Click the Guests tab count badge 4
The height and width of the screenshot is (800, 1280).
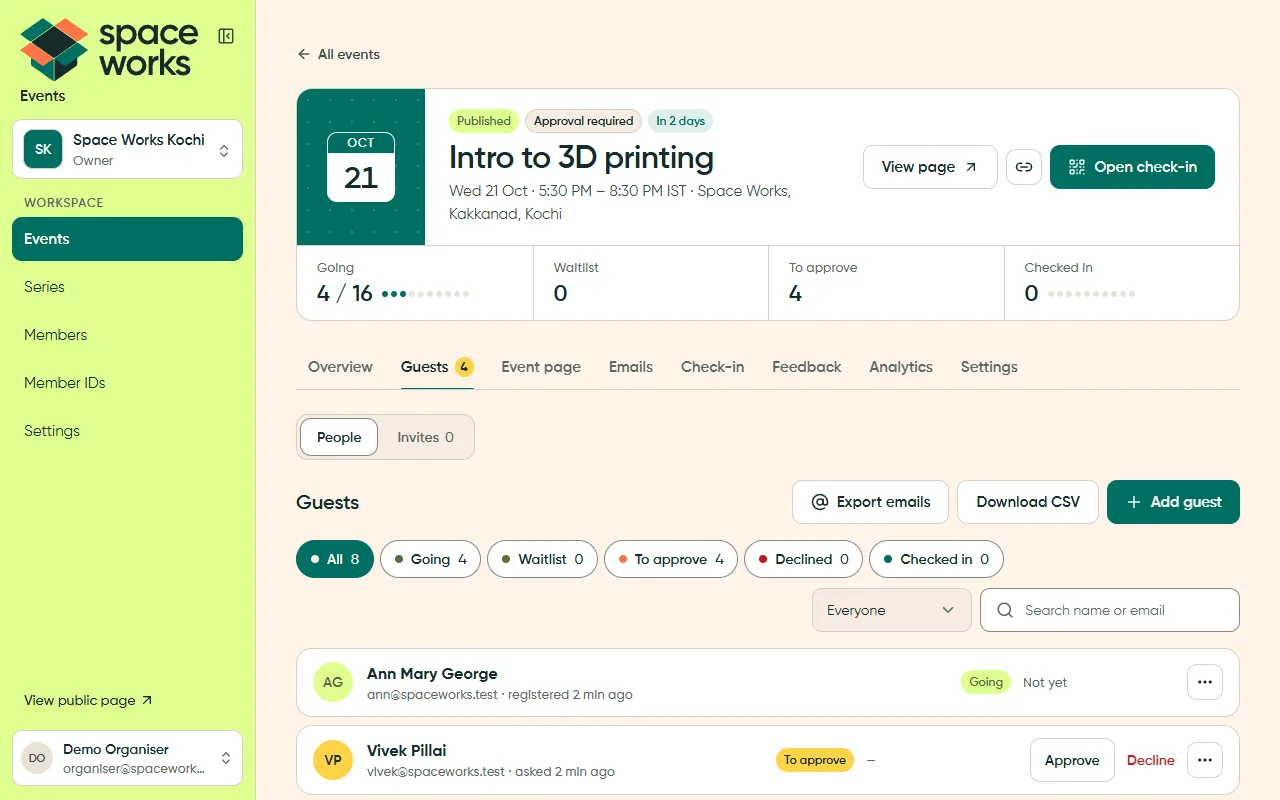point(464,367)
